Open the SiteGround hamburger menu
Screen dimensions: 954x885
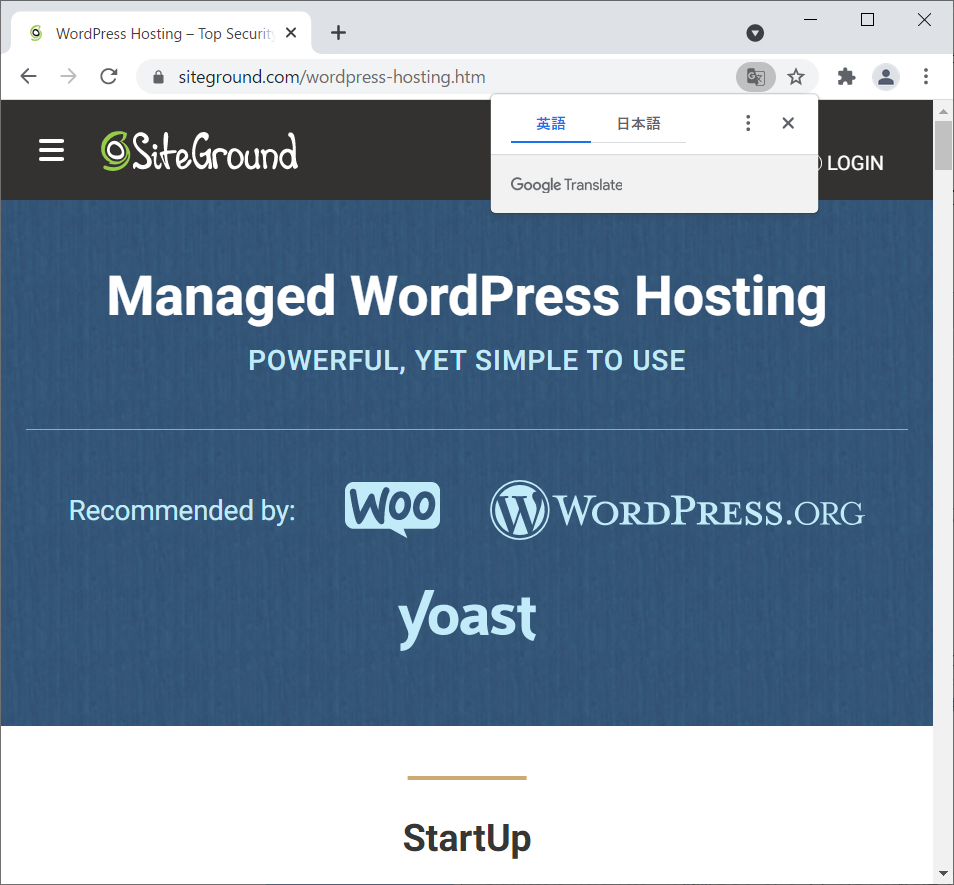(51, 151)
